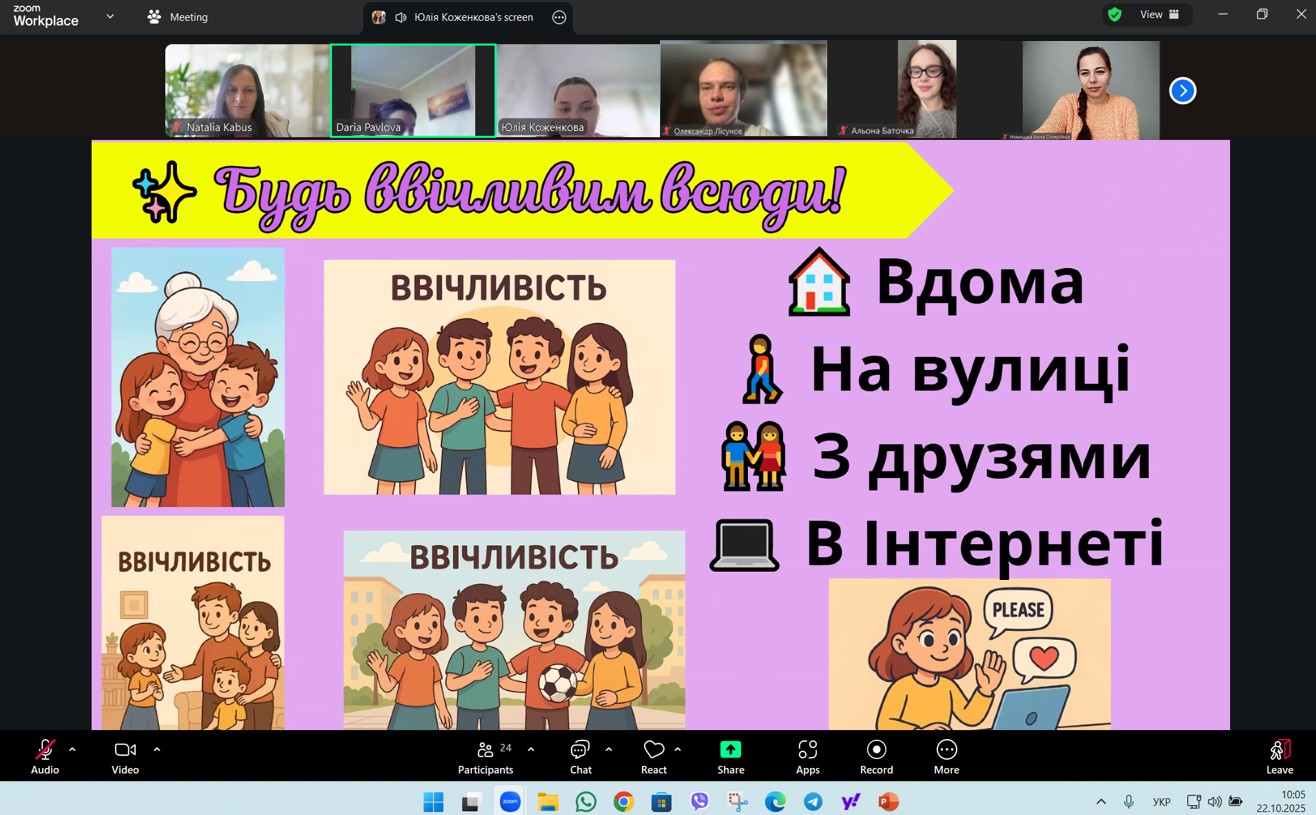Open Google Chrome from the taskbar
Screen dimensions: 1316x815
click(x=623, y=802)
